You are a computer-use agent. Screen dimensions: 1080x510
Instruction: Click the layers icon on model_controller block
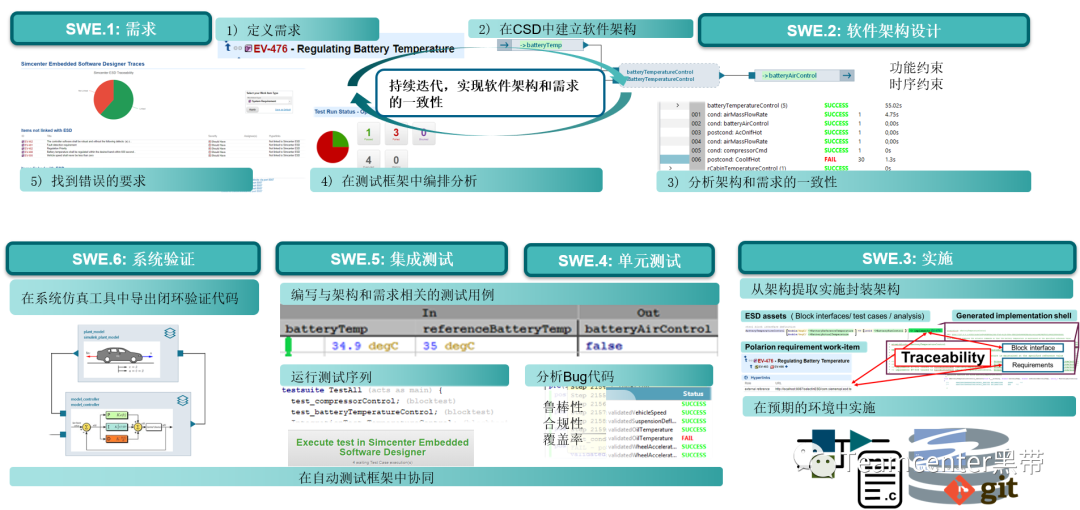[x=183, y=400]
